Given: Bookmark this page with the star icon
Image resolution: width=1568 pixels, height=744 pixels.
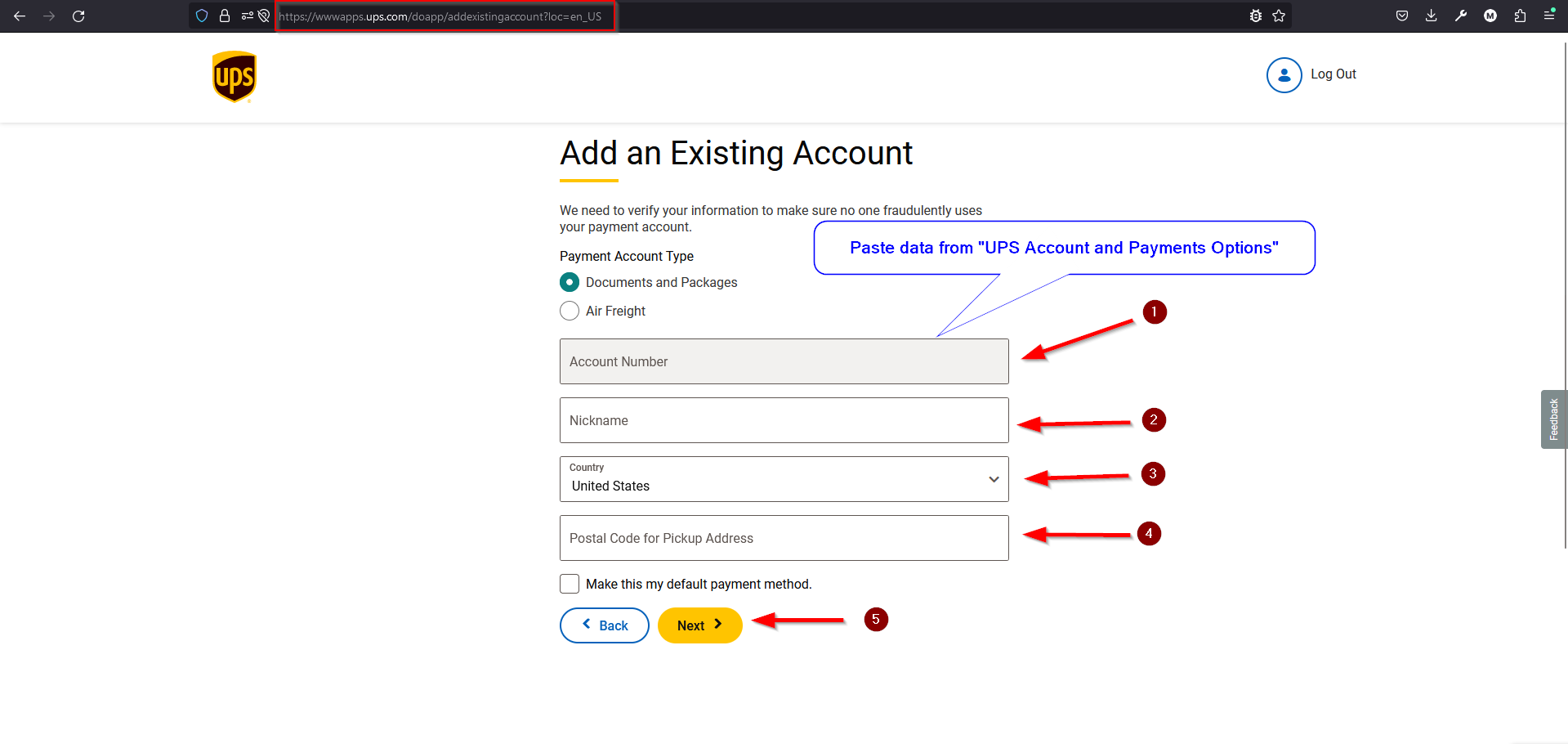Looking at the screenshot, I should pyautogui.click(x=1279, y=16).
